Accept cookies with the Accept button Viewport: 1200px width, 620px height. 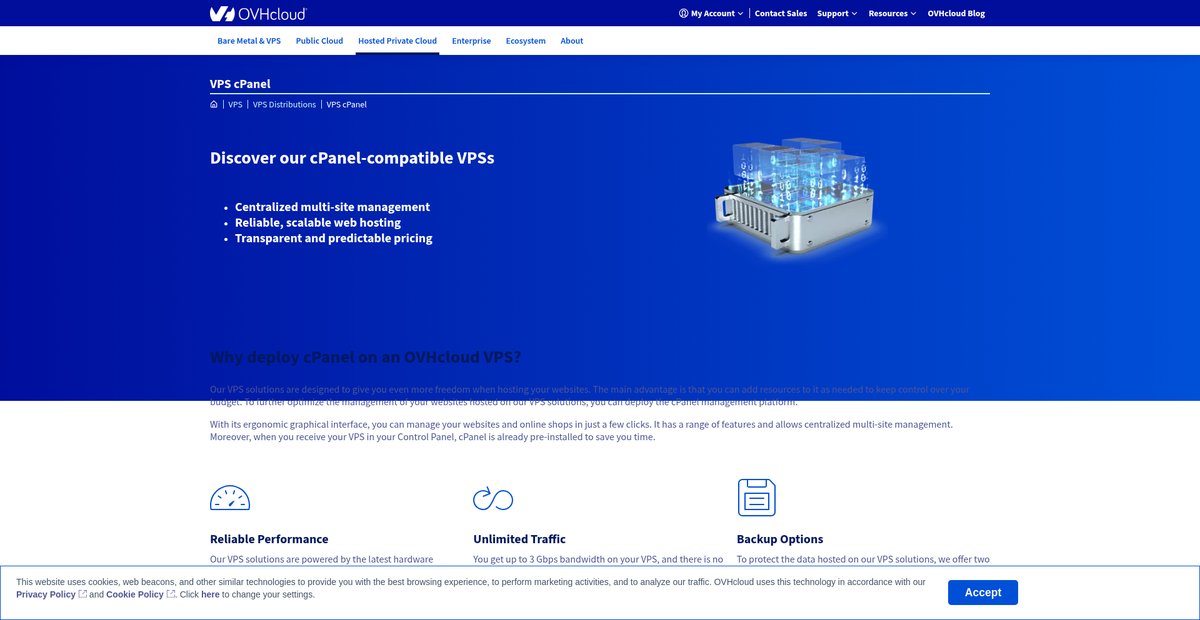[983, 592]
